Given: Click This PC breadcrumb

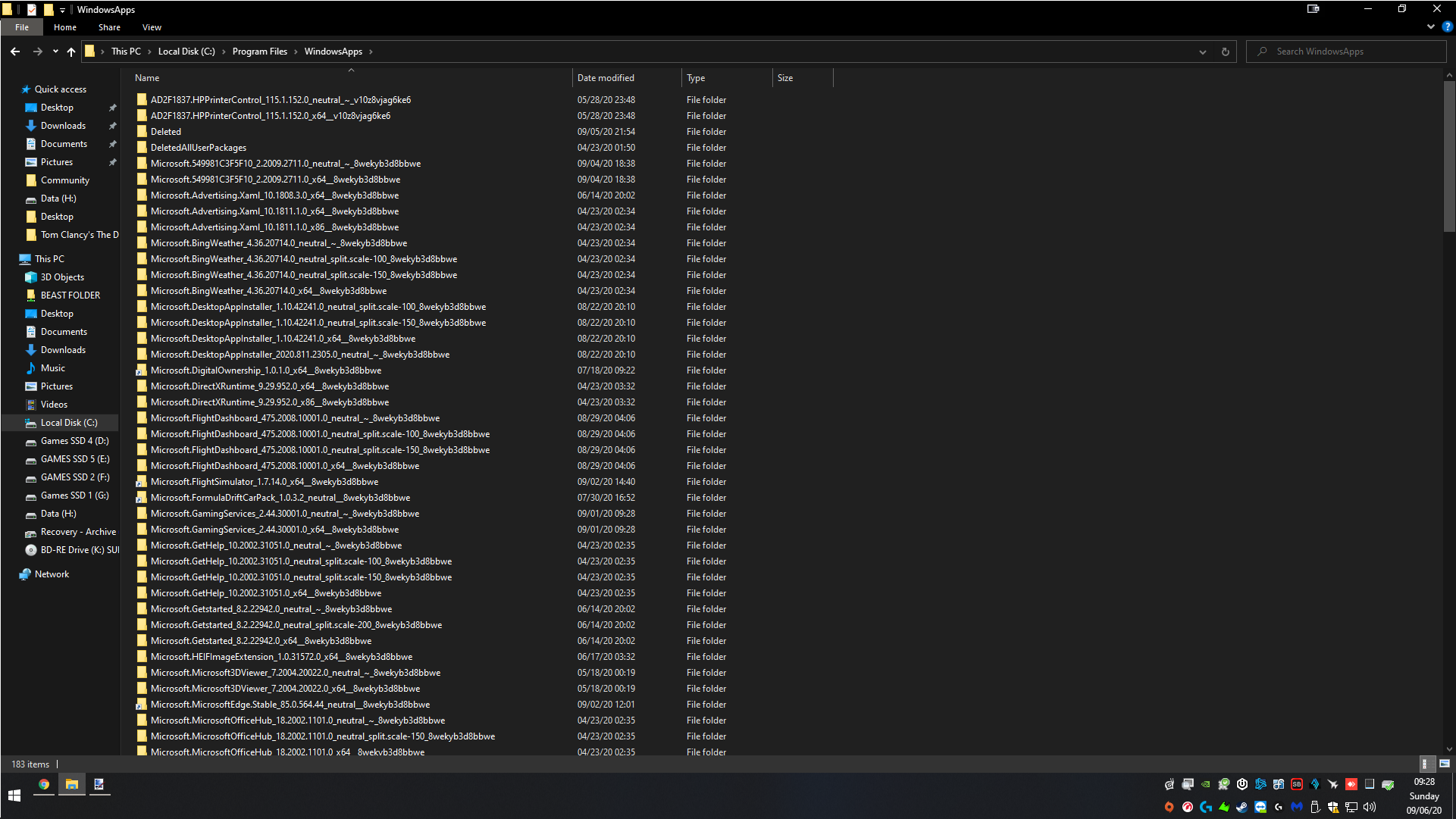Looking at the screenshot, I should click(x=126, y=52).
